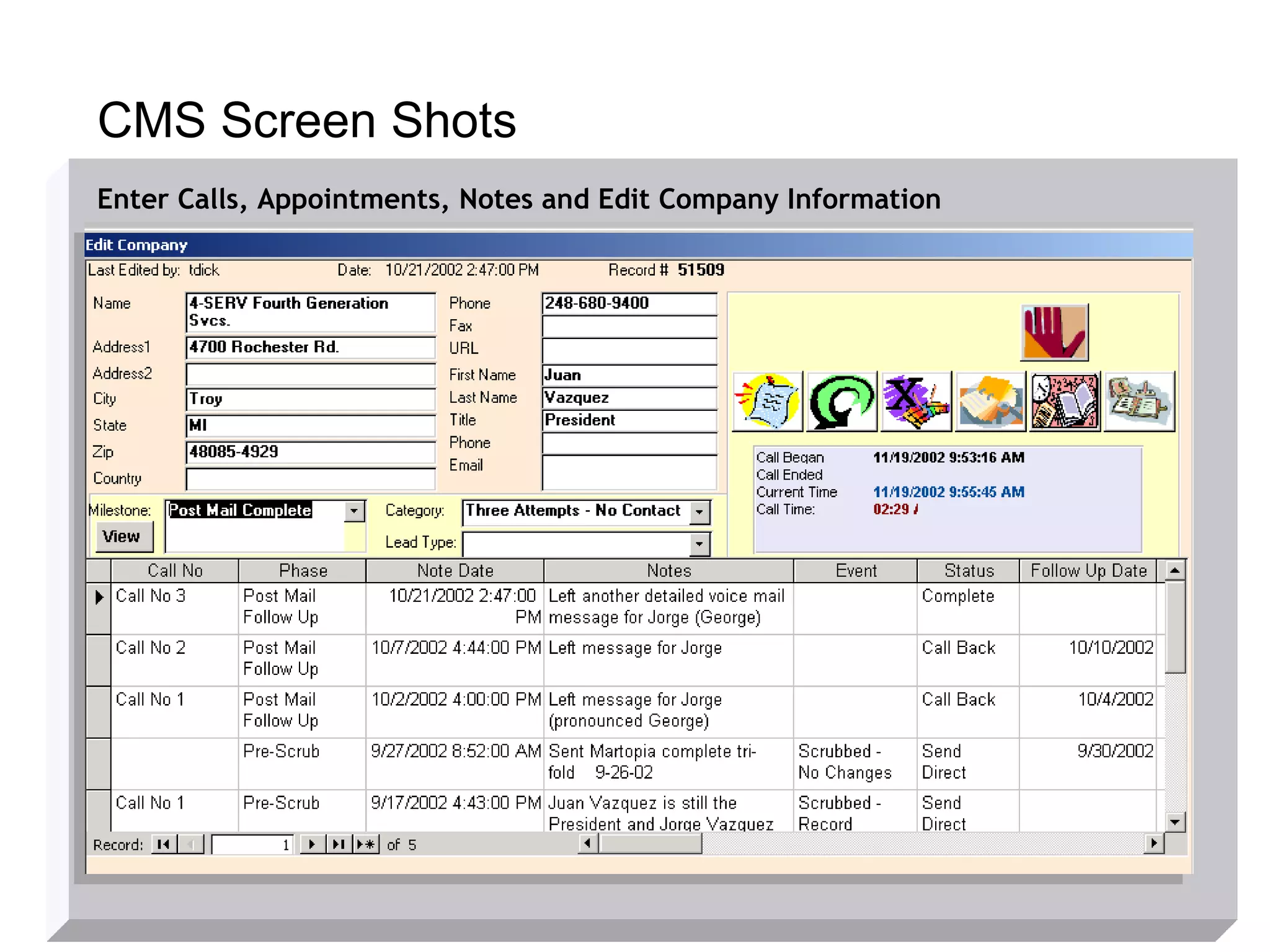Click the record number box
The height and width of the screenshot is (952, 1270).
252,845
